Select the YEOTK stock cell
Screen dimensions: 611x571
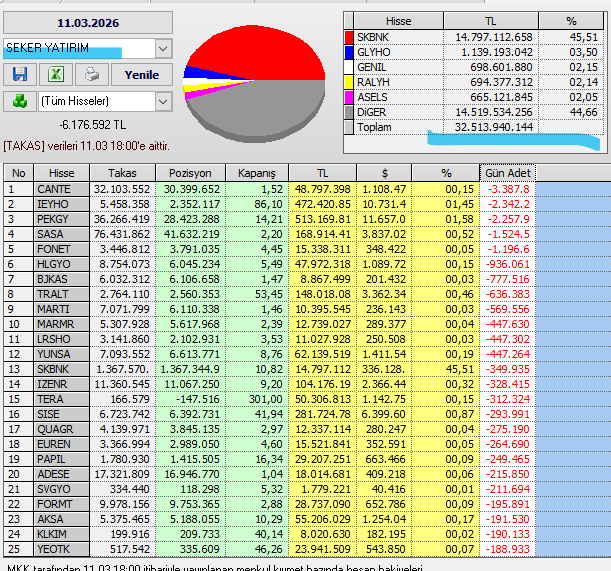[x=62, y=550]
